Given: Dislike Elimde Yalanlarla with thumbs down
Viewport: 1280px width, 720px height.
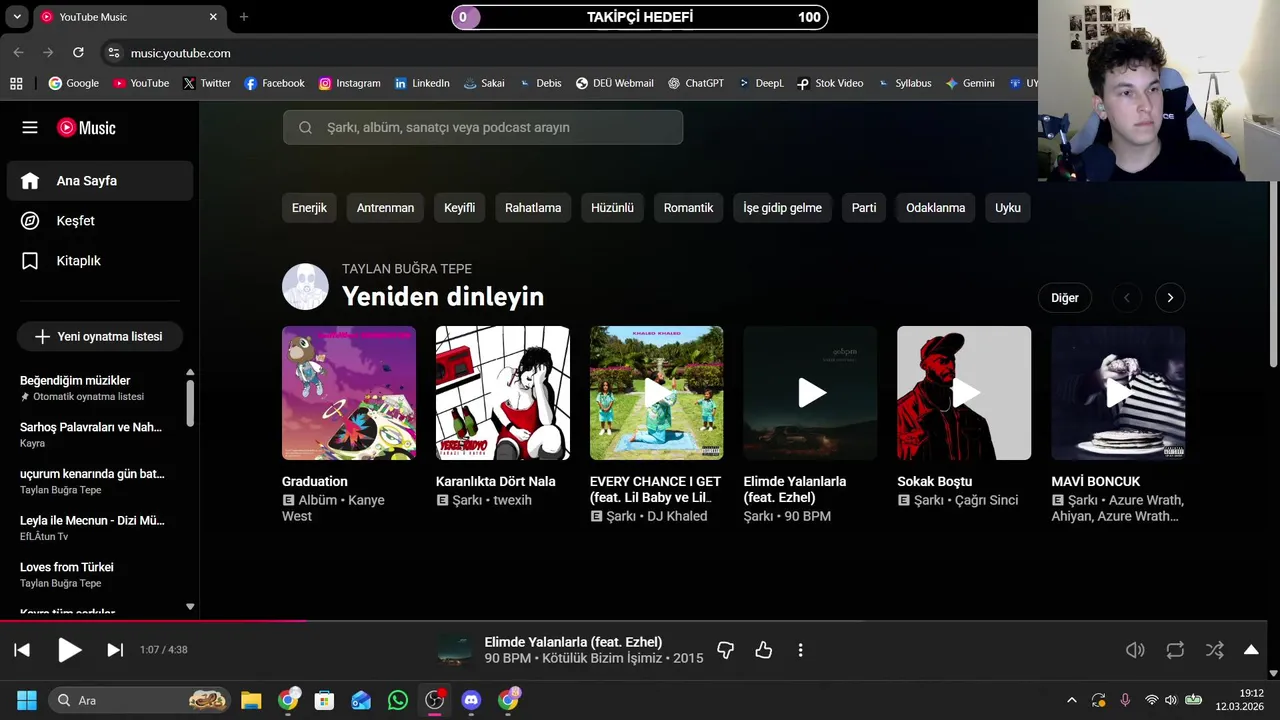Looking at the screenshot, I should pos(726,650).
